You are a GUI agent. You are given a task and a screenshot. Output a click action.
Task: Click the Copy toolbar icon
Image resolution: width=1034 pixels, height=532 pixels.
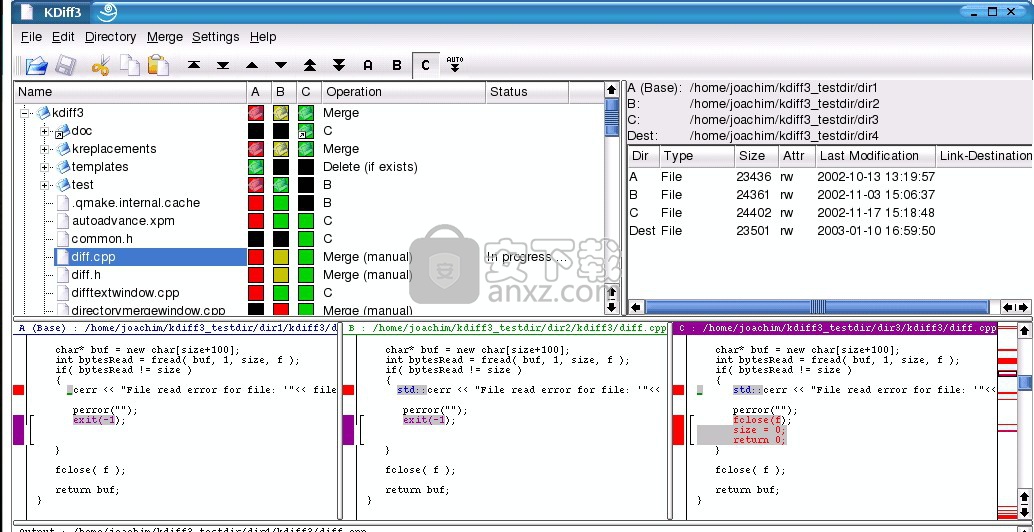[x=129, y=65]
